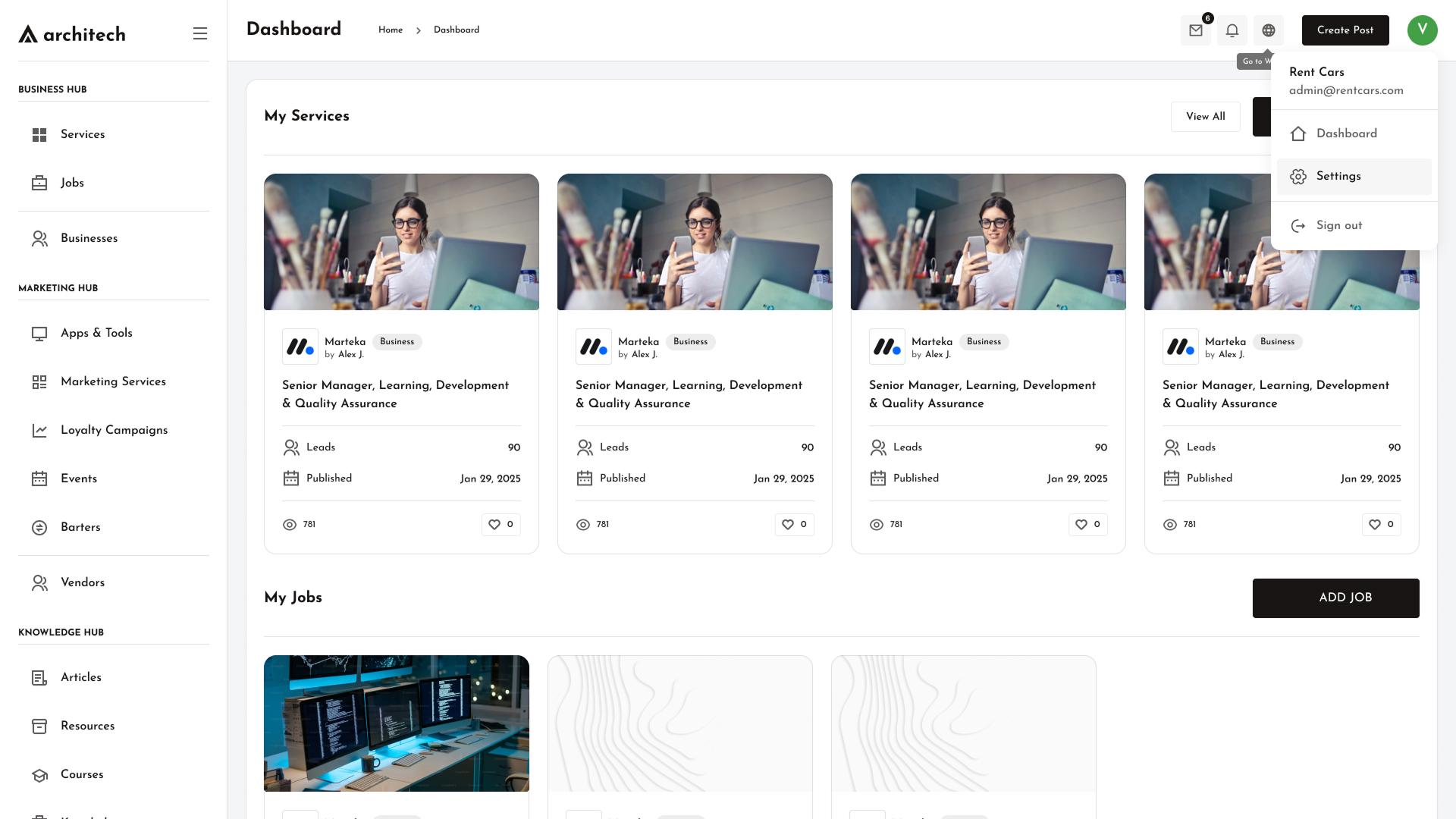Click the Courses graduation cap icon
Screen dimensions: 1456x819
click(x=39, y=775)
